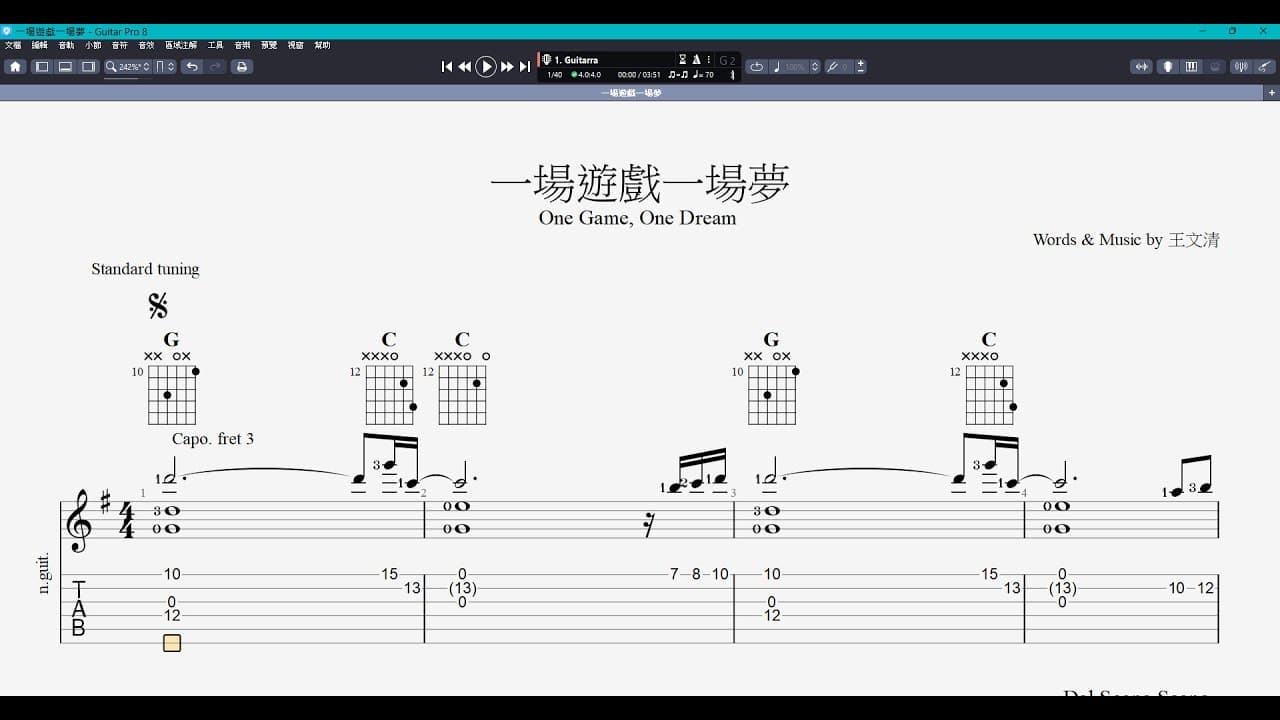Print the score with the printer icon
1280x720 pixels.
(x=241, y=67)
